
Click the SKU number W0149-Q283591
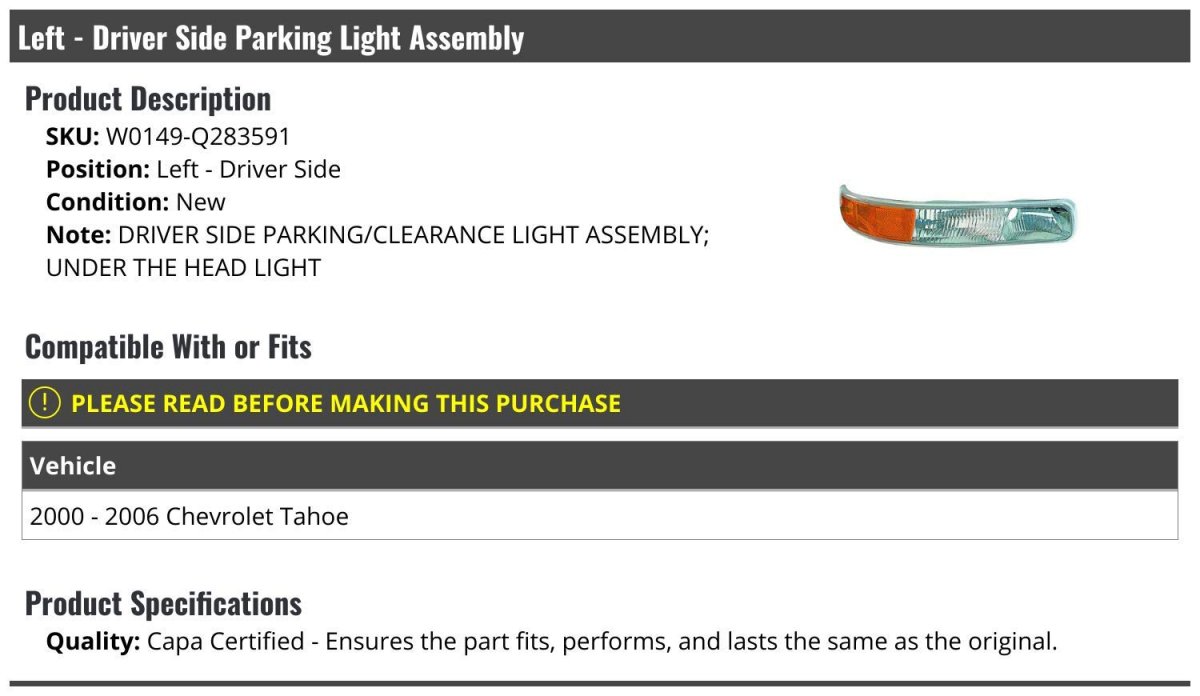click(198, 137)
